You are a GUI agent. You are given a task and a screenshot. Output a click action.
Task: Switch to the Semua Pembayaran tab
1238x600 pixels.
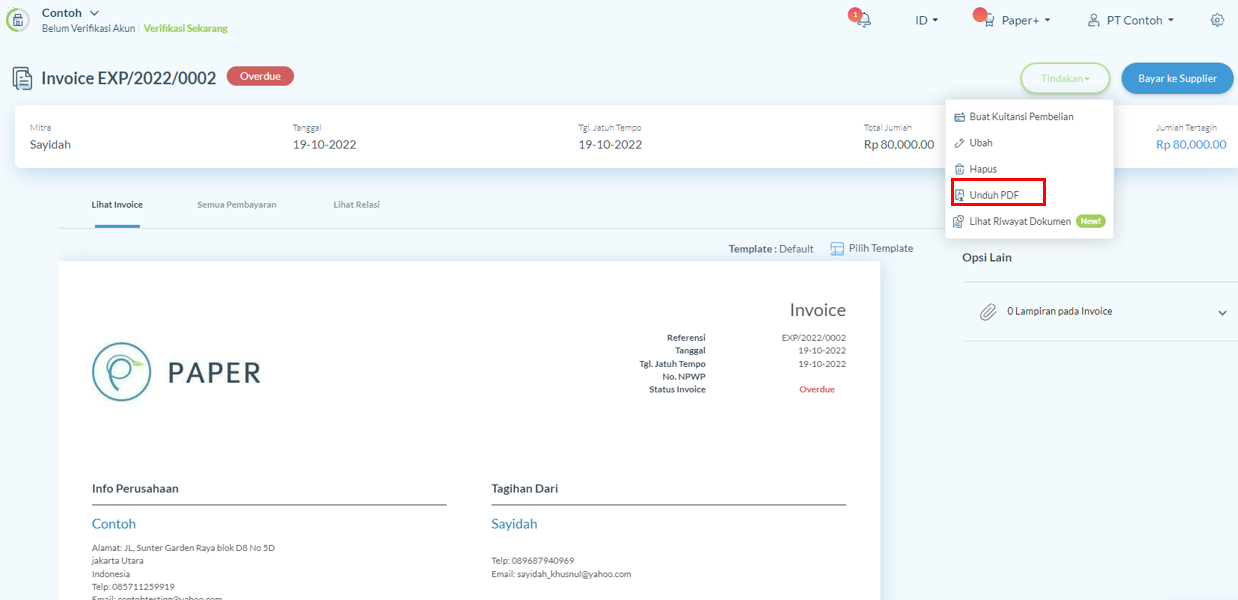237,205
